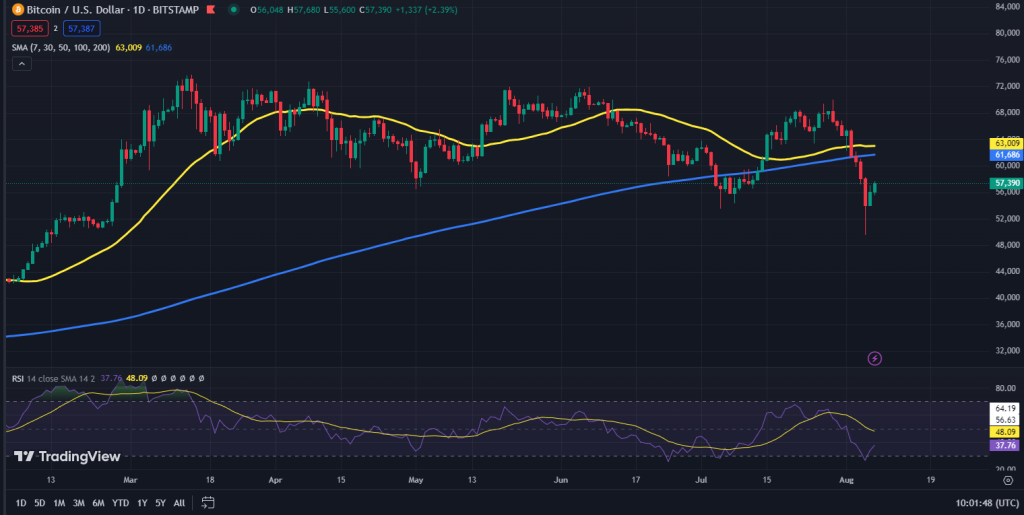
Task: Switch to the 5D date range
Action: [x=40, y=503]
